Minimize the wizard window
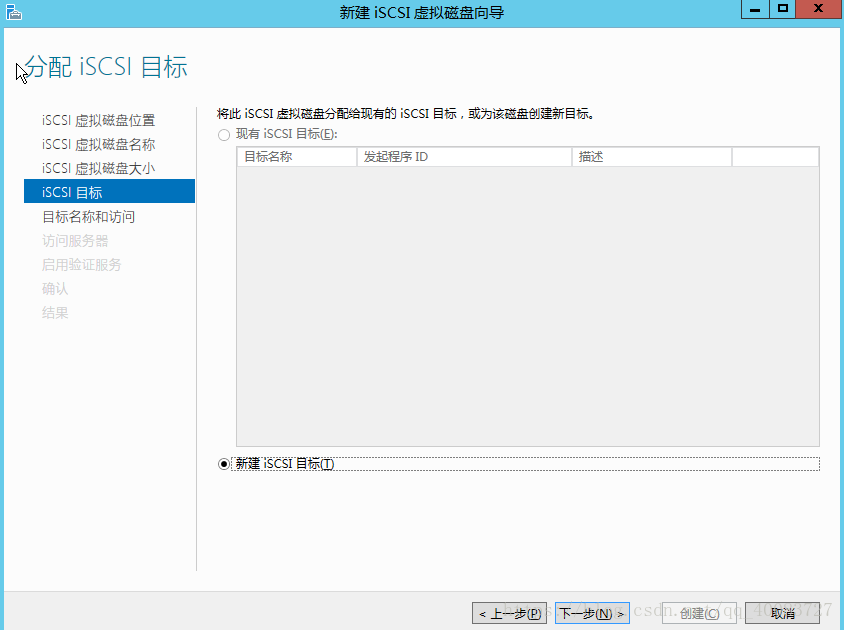 (x=755, y=9)
